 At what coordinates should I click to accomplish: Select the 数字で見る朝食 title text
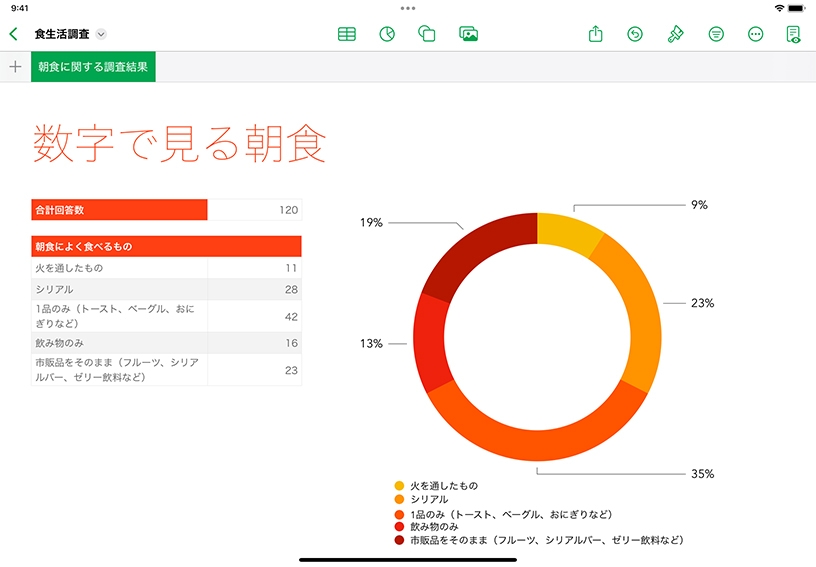click(x=179, y=144)
